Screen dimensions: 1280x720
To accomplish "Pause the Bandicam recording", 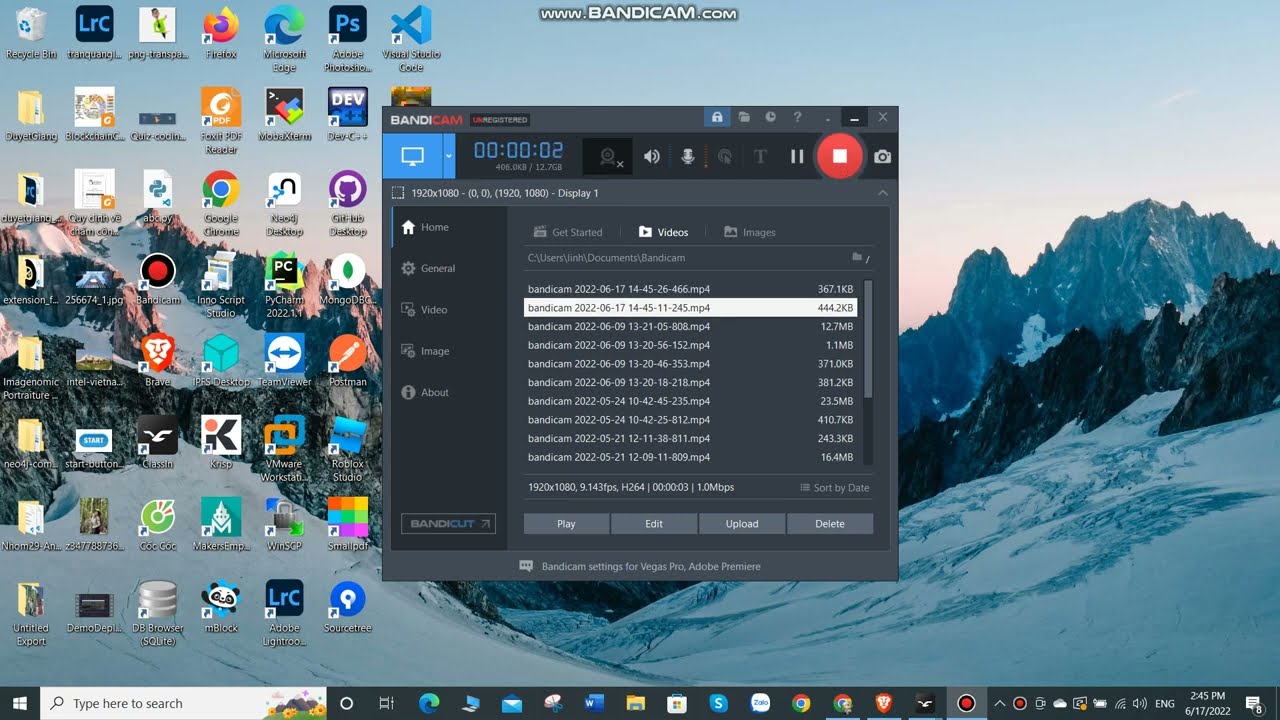I will tap(797, 156).
